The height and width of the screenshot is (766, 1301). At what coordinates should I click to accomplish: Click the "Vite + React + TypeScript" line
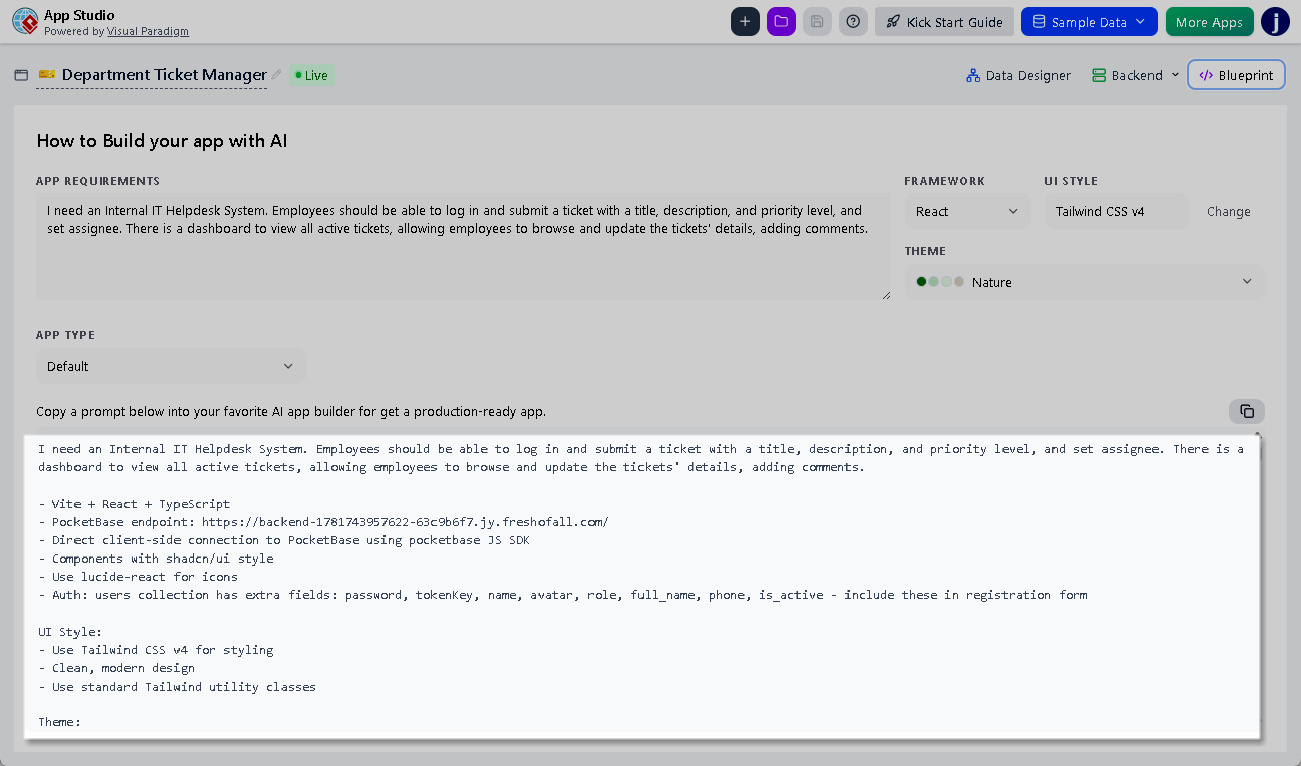coord(134,504)
